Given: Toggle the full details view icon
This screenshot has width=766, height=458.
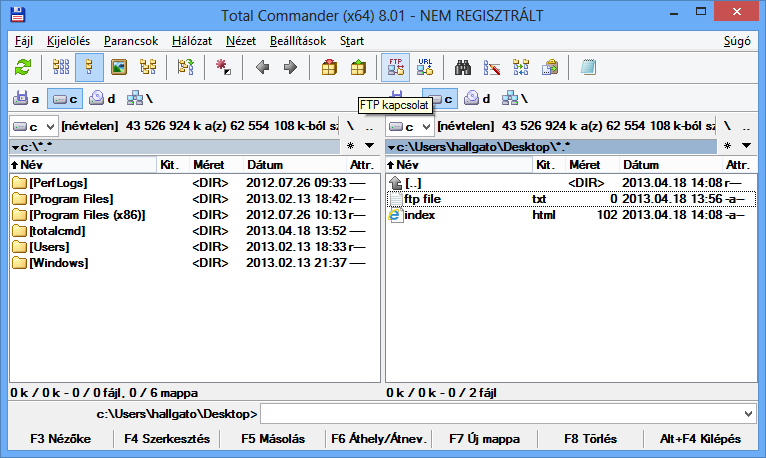Looking at the screenshot, I should tap(89, 67).
